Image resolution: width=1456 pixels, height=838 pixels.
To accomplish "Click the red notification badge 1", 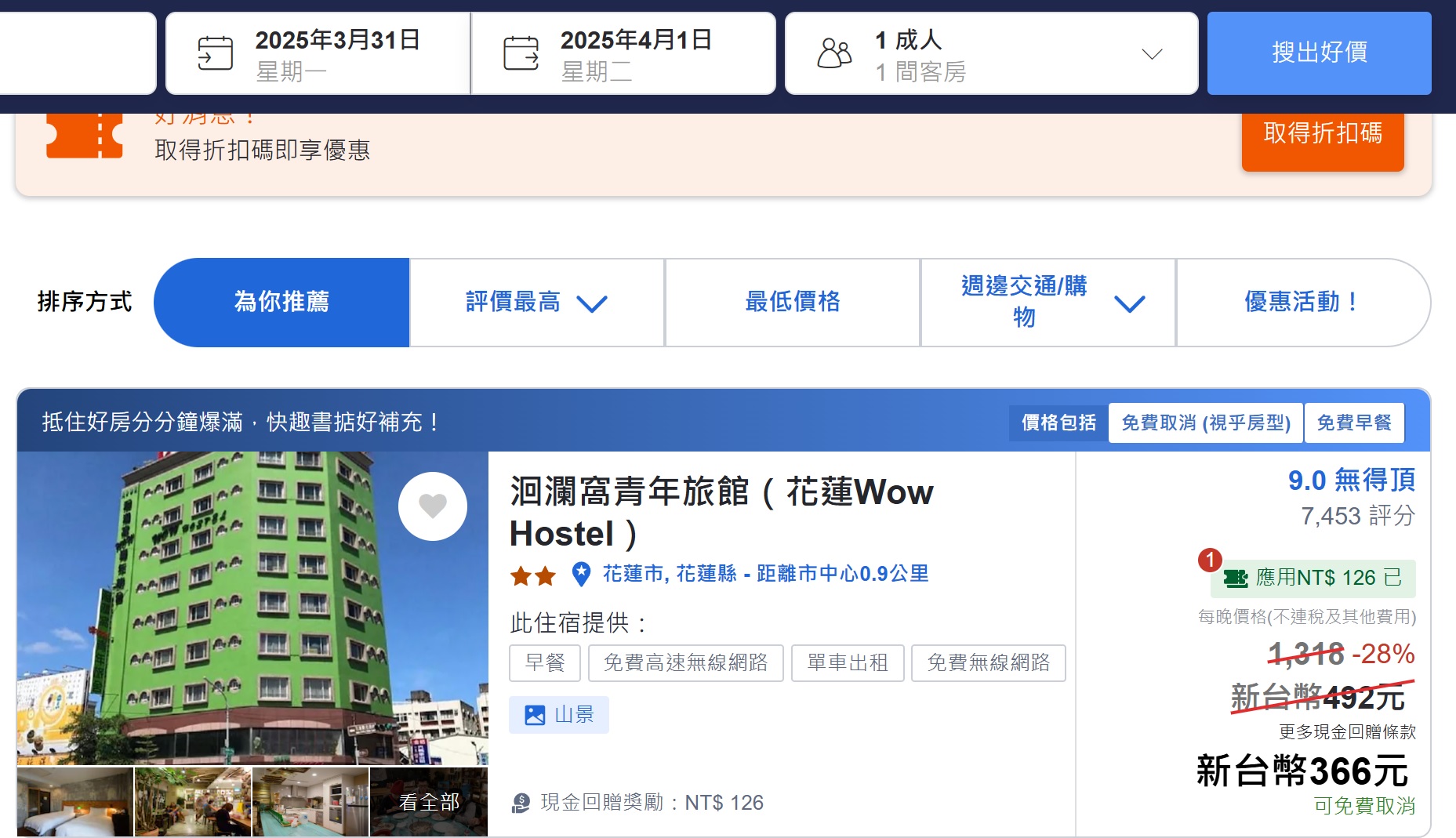I will (x=1210, y=560).
